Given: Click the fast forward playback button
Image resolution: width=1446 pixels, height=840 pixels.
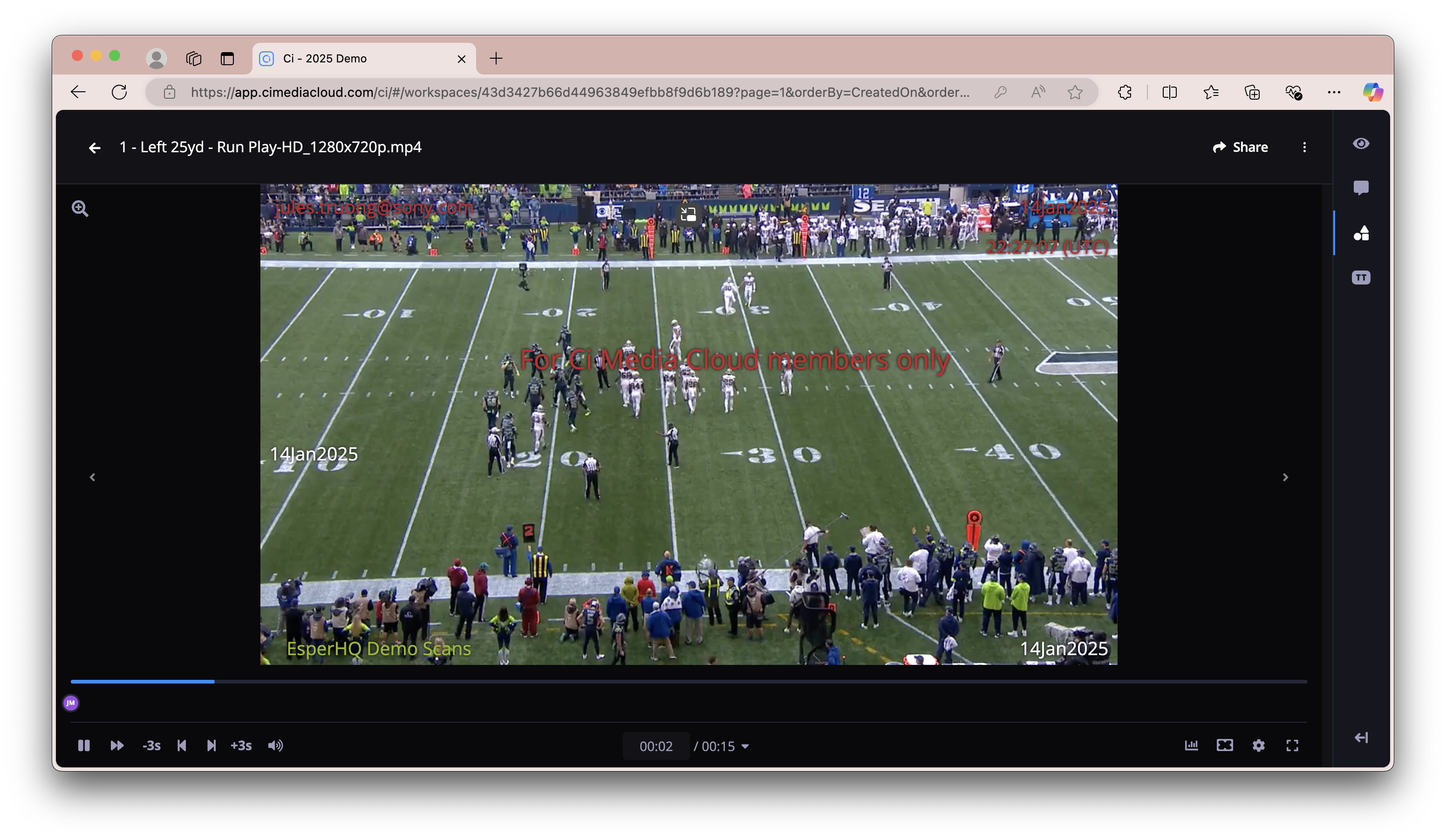Looking at the screenshot, I should tap(117, 745).
